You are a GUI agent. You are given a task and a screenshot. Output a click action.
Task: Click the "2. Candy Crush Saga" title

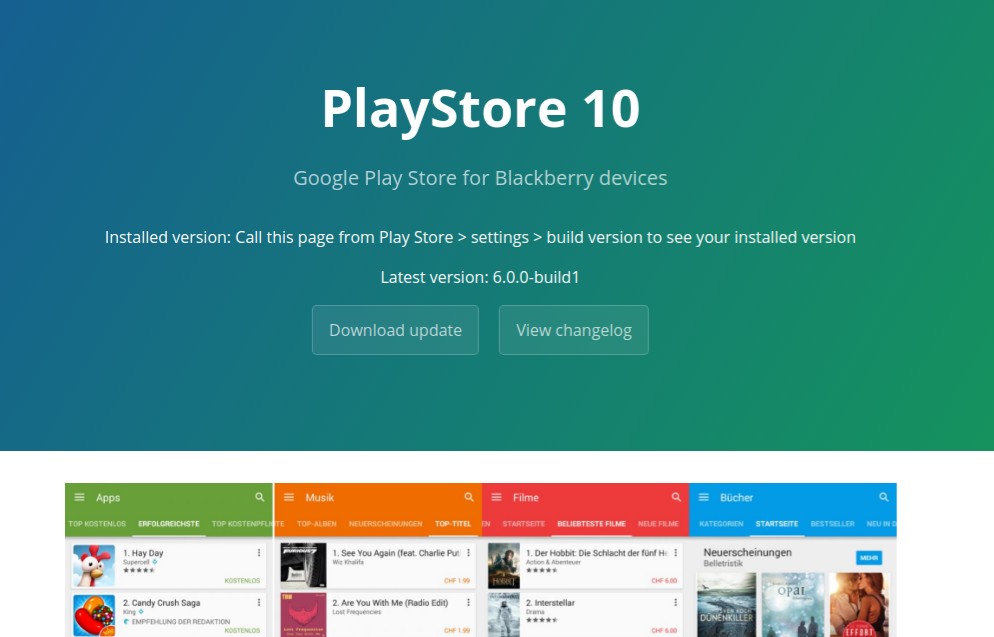(x=162, y=602)
